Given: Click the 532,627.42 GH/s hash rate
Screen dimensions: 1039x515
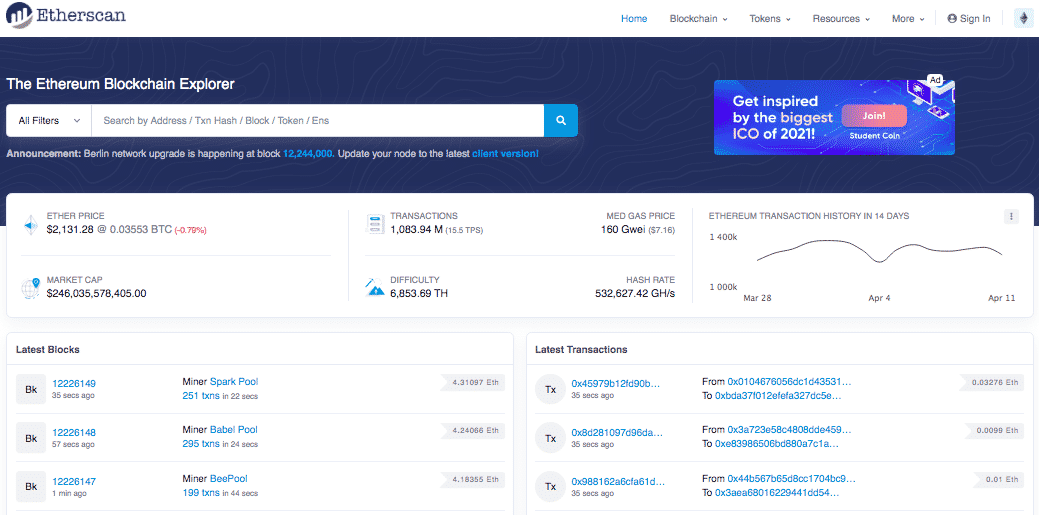Looking at the screenshot, I should click(x=635, y=293).
